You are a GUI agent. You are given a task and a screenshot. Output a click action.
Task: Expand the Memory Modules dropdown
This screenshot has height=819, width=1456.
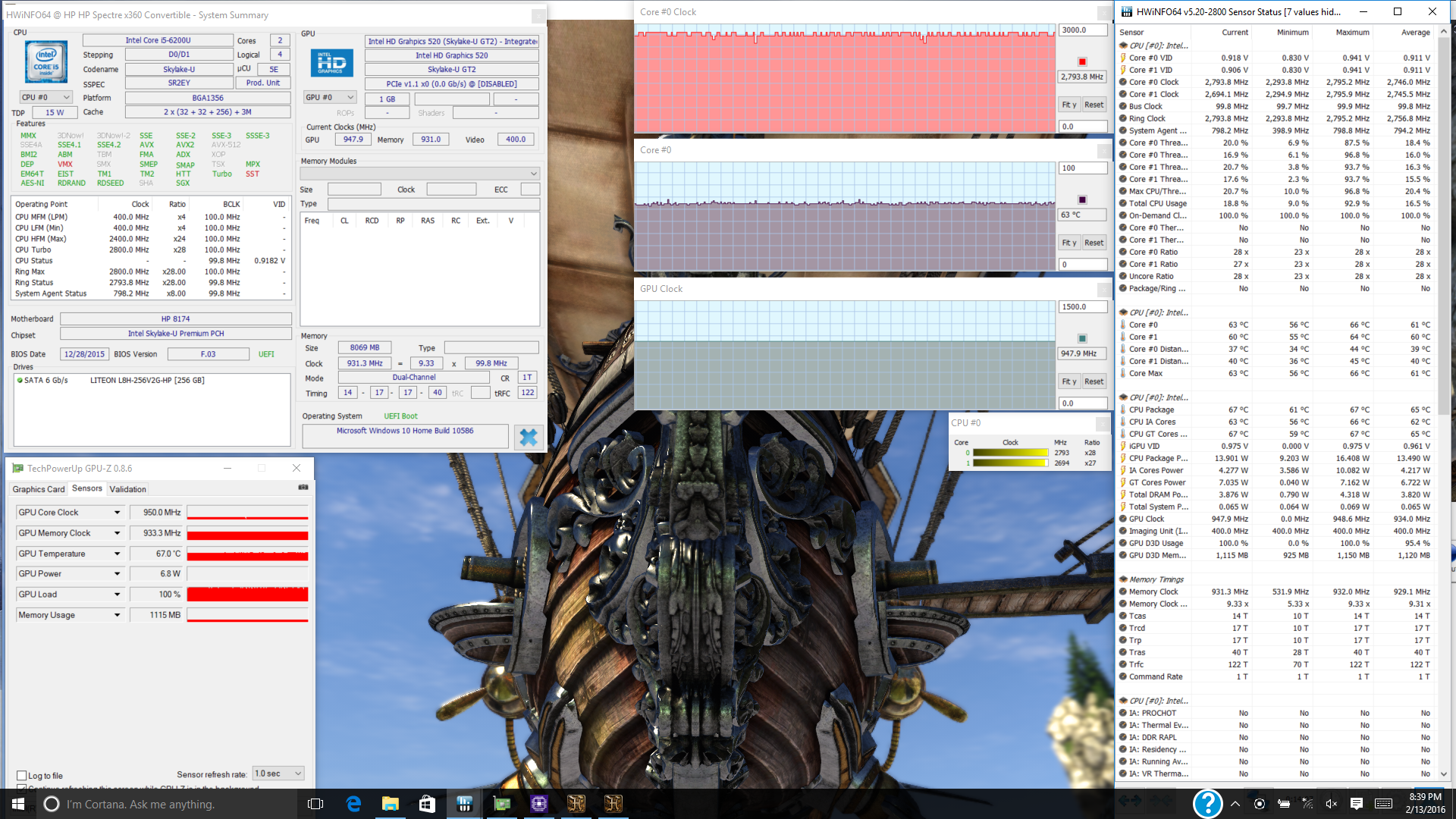click(420, 174)
